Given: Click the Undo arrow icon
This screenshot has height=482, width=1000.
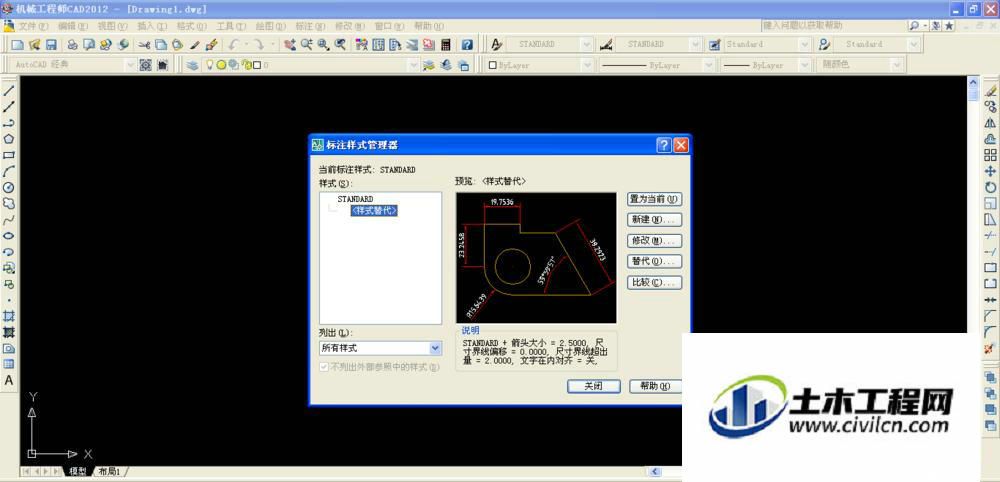Looking at the screenshot, I should [233, 45].
